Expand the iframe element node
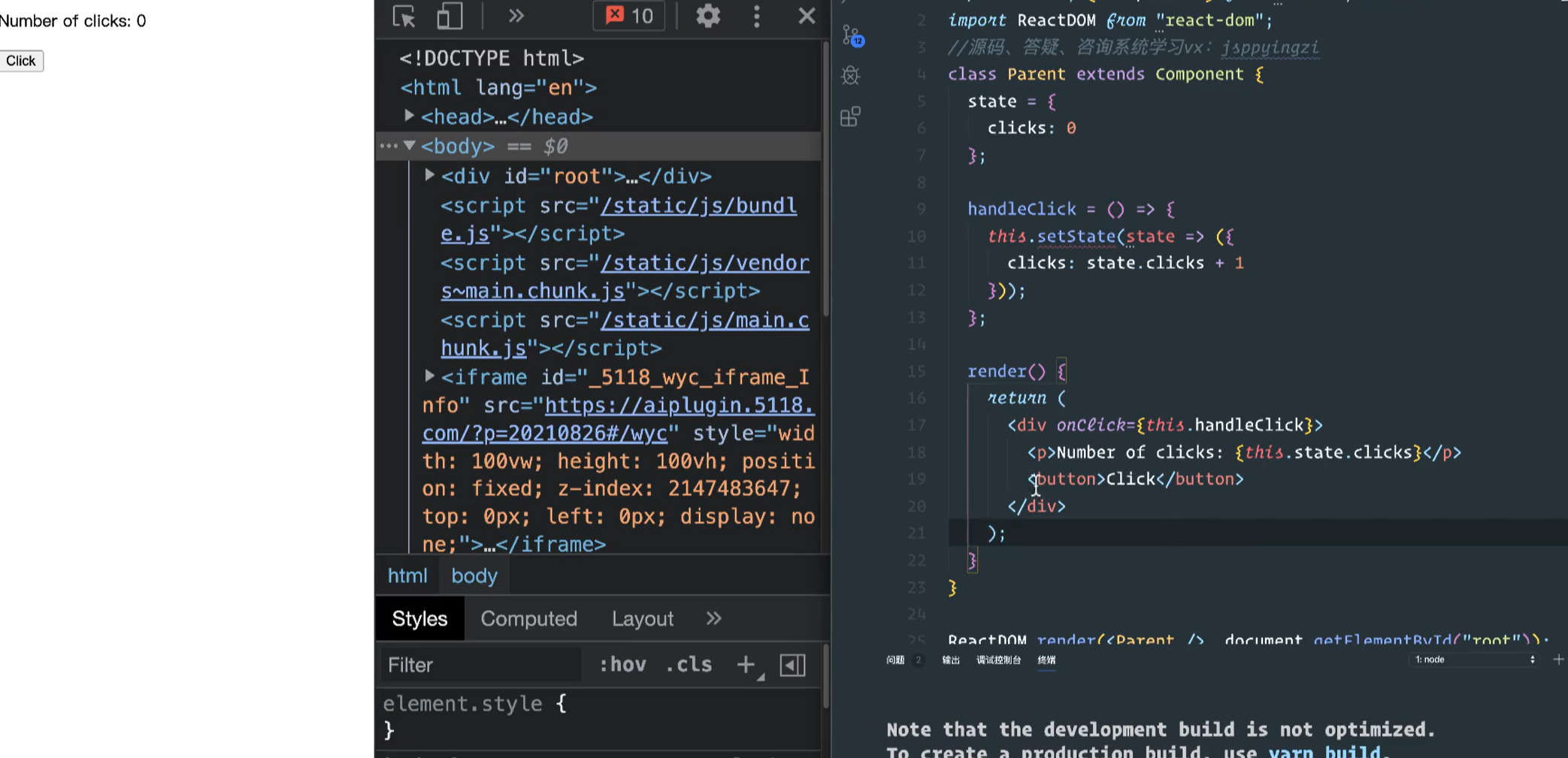This screenshot has width=1568, height=758. pyautogui.click(x=429, y=376)
